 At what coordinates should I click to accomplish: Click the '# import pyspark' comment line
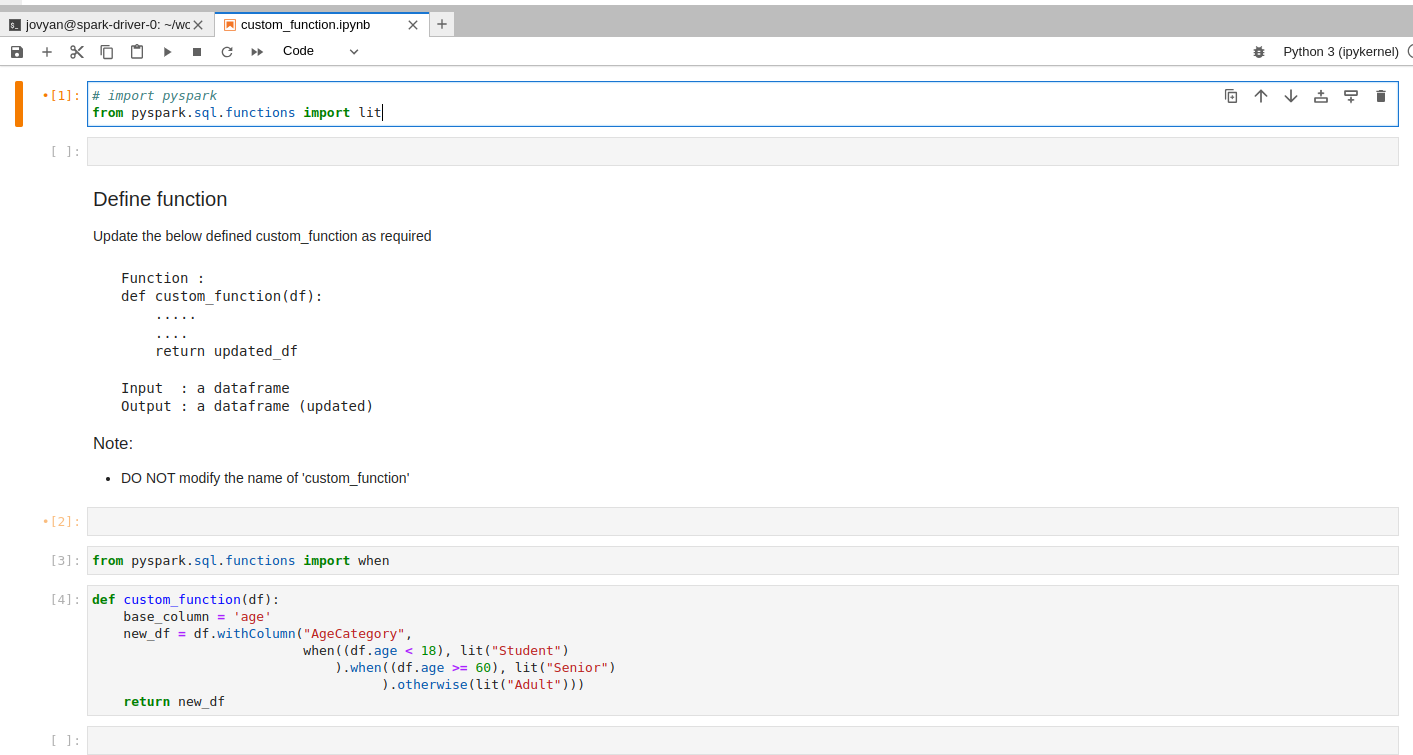[x=154, y=96]
